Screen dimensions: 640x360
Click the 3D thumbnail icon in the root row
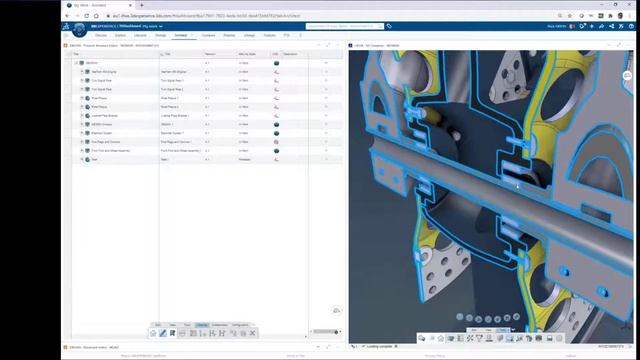(276, 63)
